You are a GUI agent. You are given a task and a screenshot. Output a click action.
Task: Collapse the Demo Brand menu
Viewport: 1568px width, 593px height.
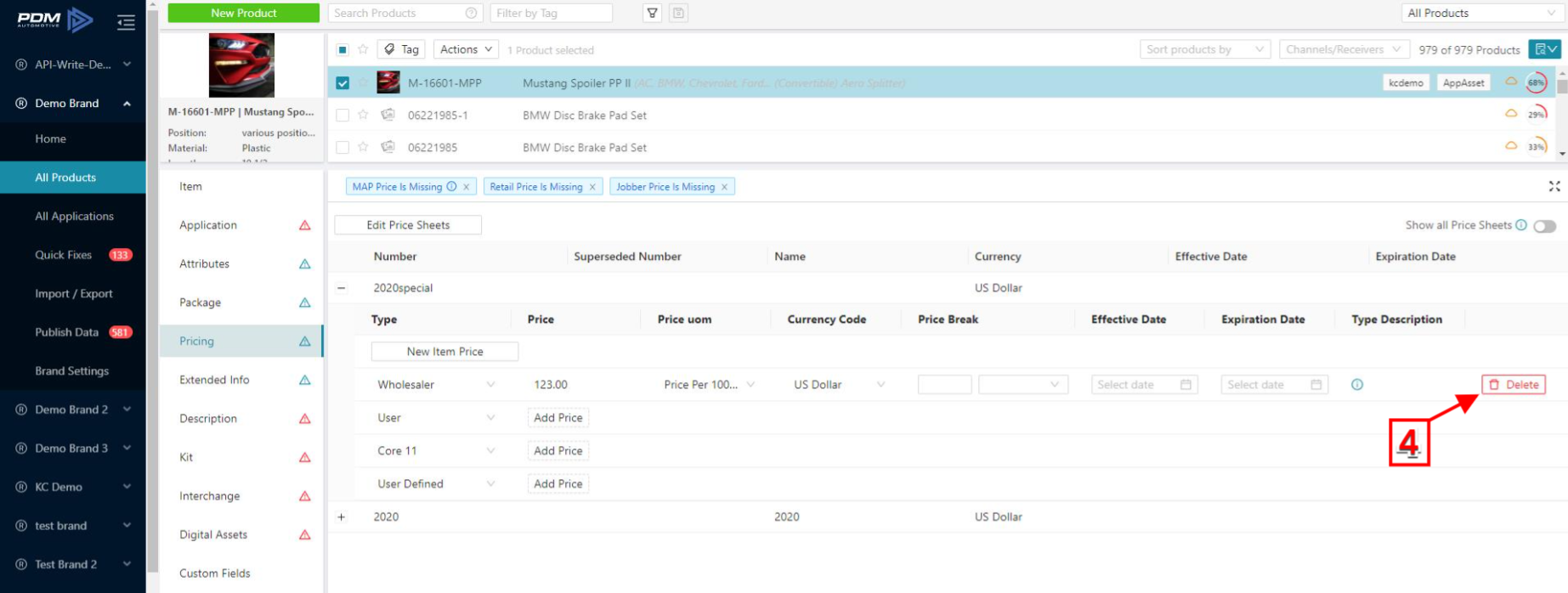73,104
